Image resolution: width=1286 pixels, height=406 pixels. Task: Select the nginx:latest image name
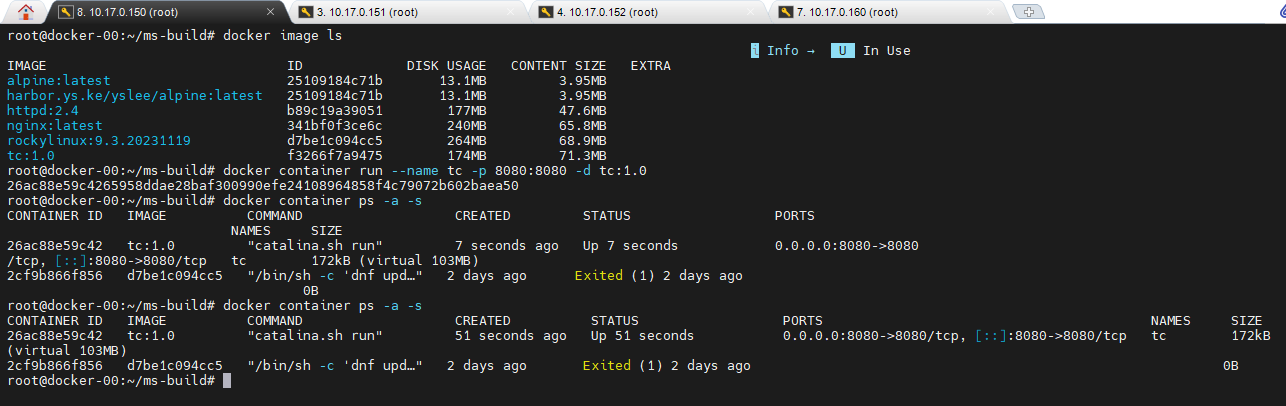[x=55, y=125]
